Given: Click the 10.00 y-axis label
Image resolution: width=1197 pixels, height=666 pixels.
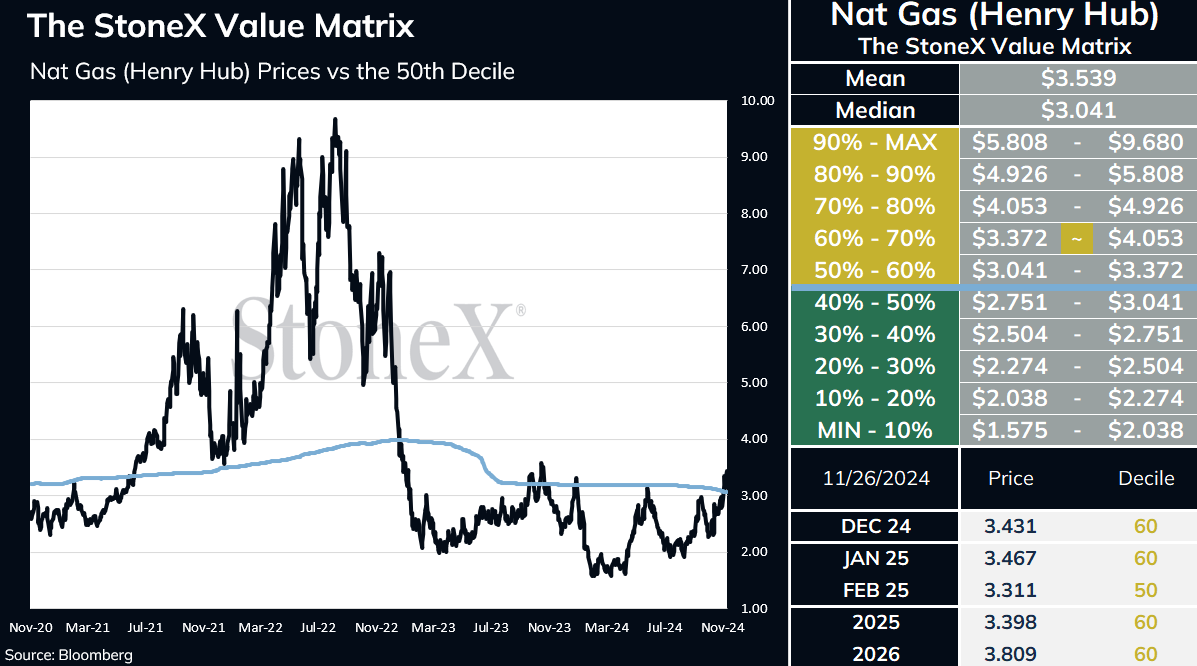Looking at the screenshot, I should pos(757,101).
